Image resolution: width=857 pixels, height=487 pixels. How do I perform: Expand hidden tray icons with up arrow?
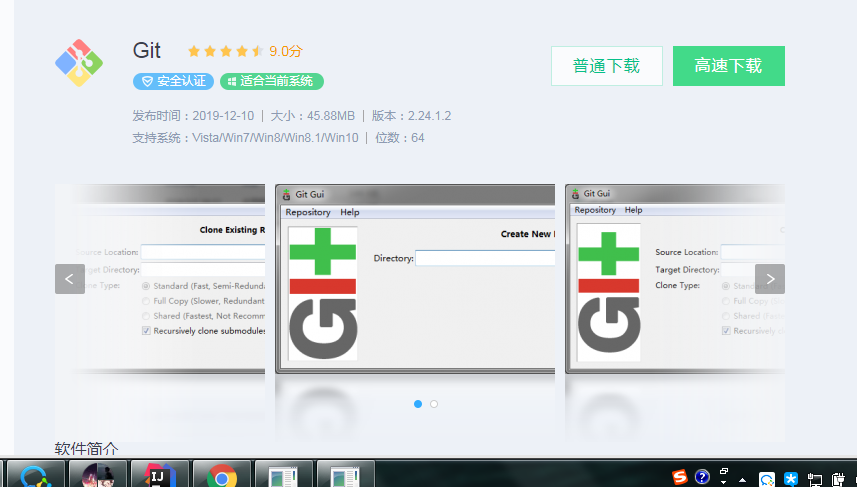coord(742,480)
